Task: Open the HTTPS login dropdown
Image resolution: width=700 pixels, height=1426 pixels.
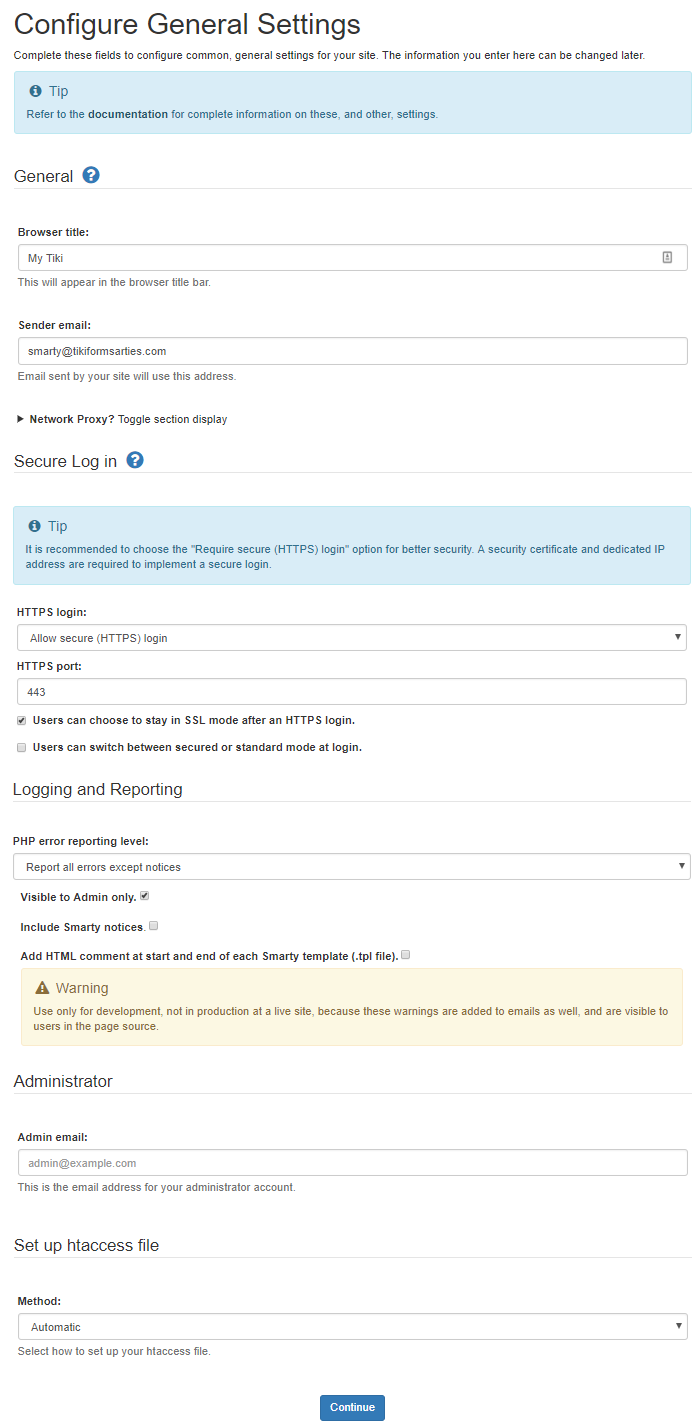Action: point(352,638)
